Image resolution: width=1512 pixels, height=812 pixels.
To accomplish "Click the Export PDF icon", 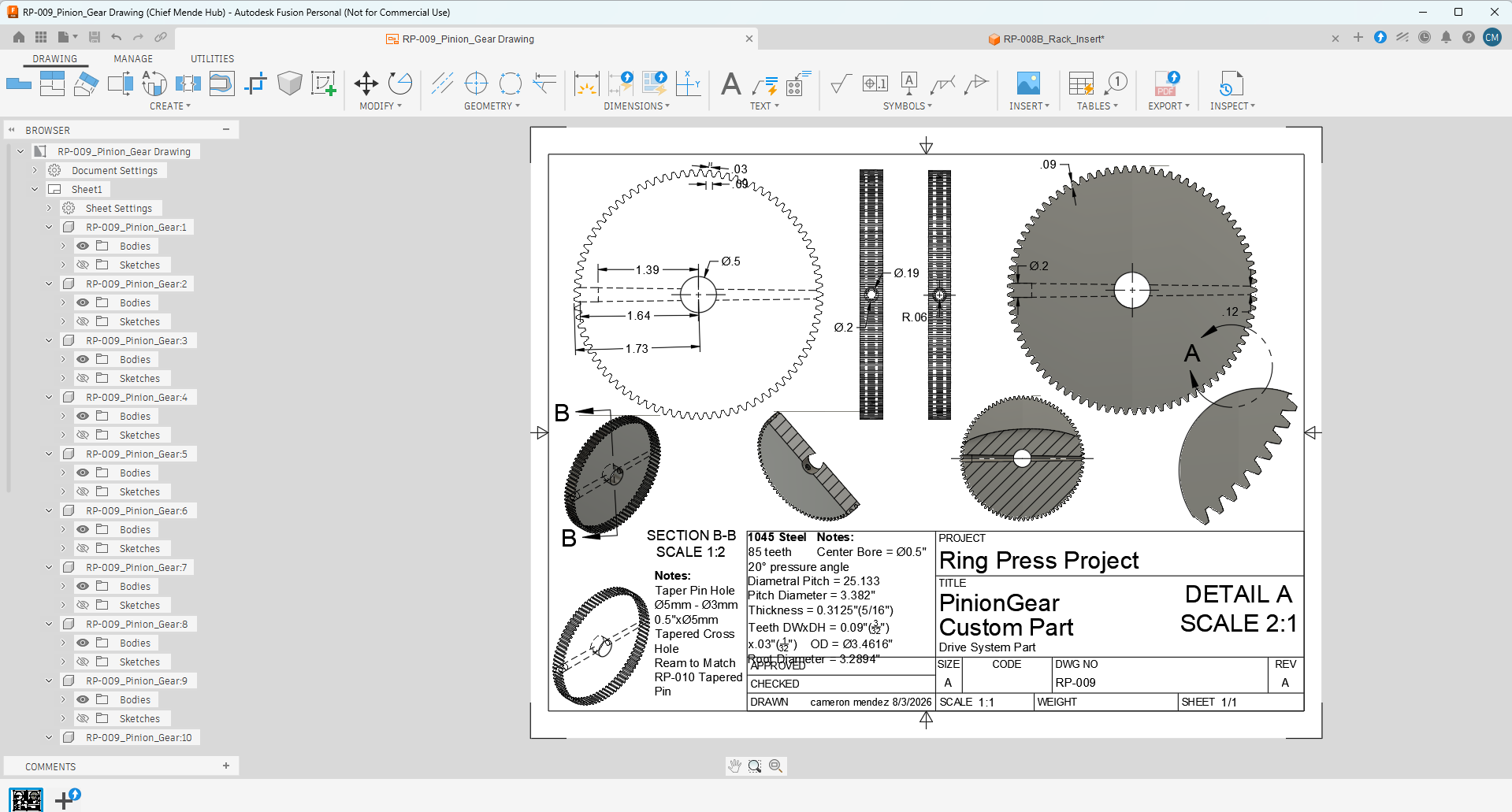I will pyautogui.click(x=1167, y=83).
